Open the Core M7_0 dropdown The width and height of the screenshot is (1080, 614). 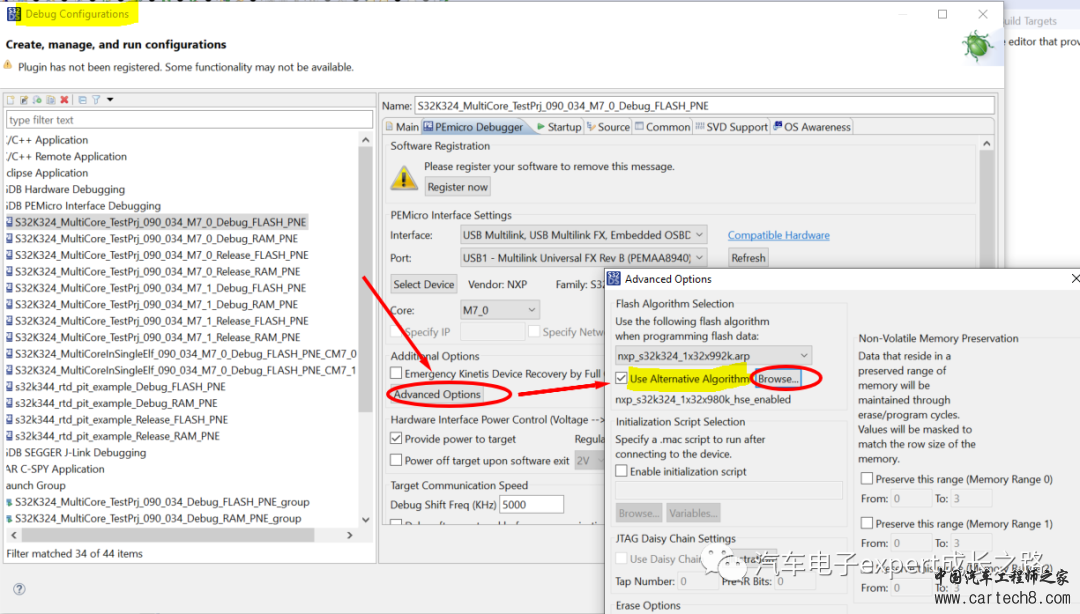pyautogui.click(x=499, y=310)
